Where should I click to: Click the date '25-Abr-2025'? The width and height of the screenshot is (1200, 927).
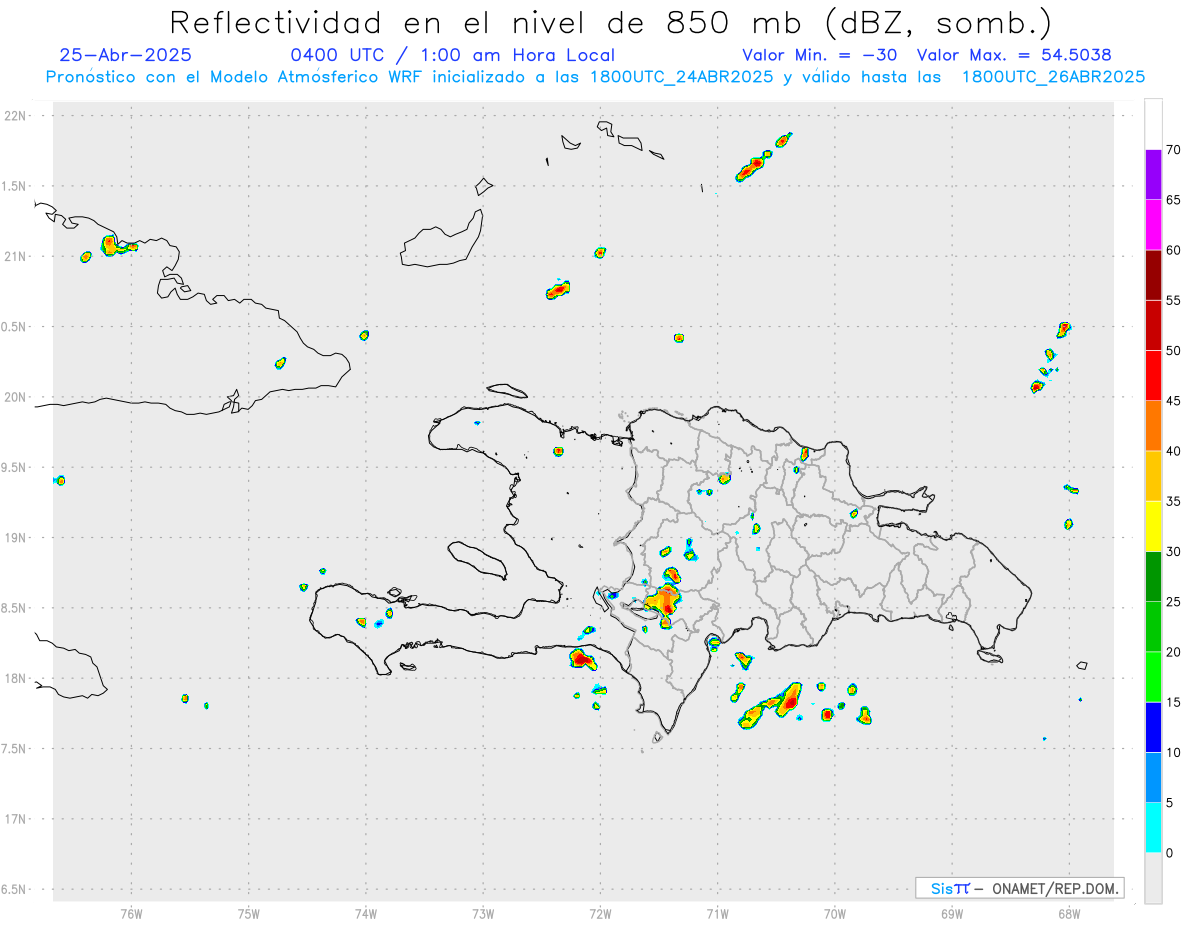(x=125, y=55)
